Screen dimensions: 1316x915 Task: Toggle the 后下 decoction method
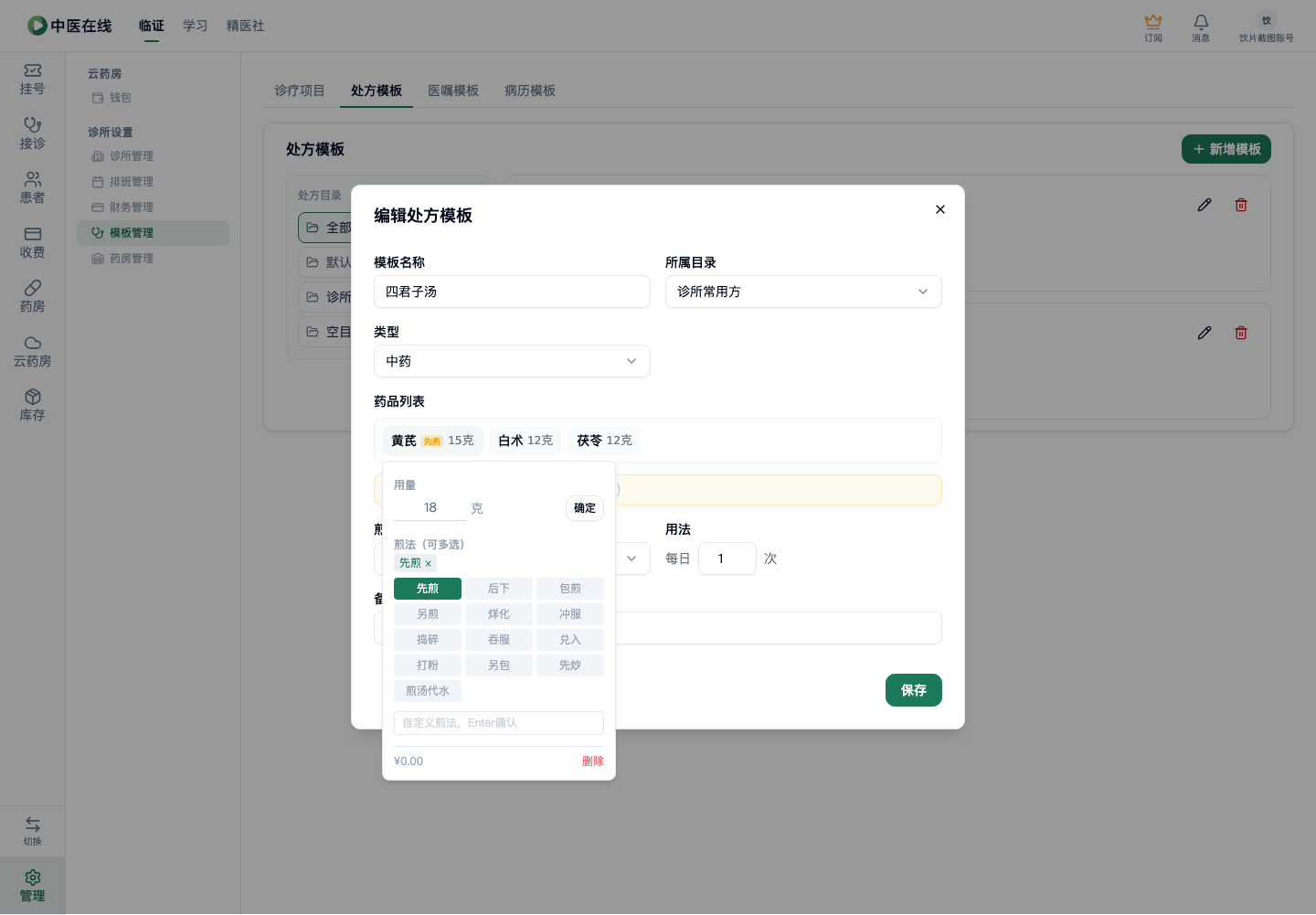[x=499, y=589]
